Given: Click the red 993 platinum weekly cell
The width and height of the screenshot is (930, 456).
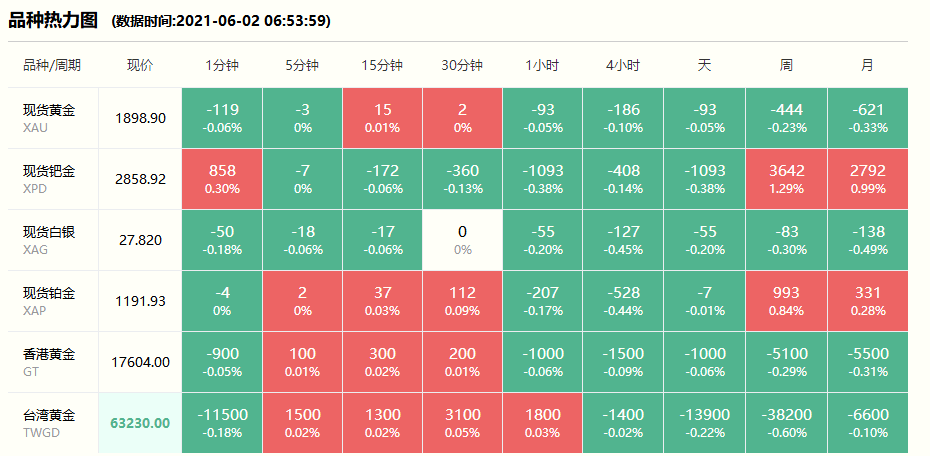Looking at the screenshot, I should (786, 300).
